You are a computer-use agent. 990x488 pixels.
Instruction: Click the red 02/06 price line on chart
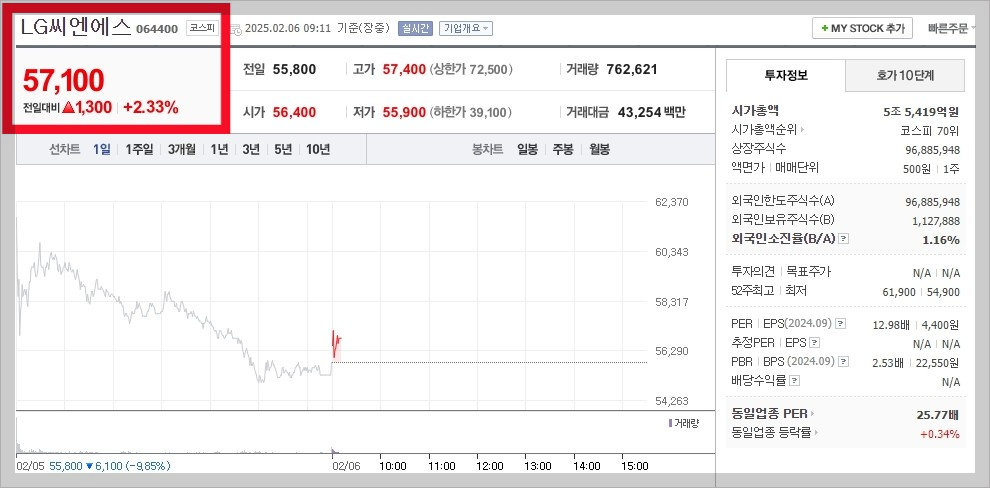[x=336, y=343]
